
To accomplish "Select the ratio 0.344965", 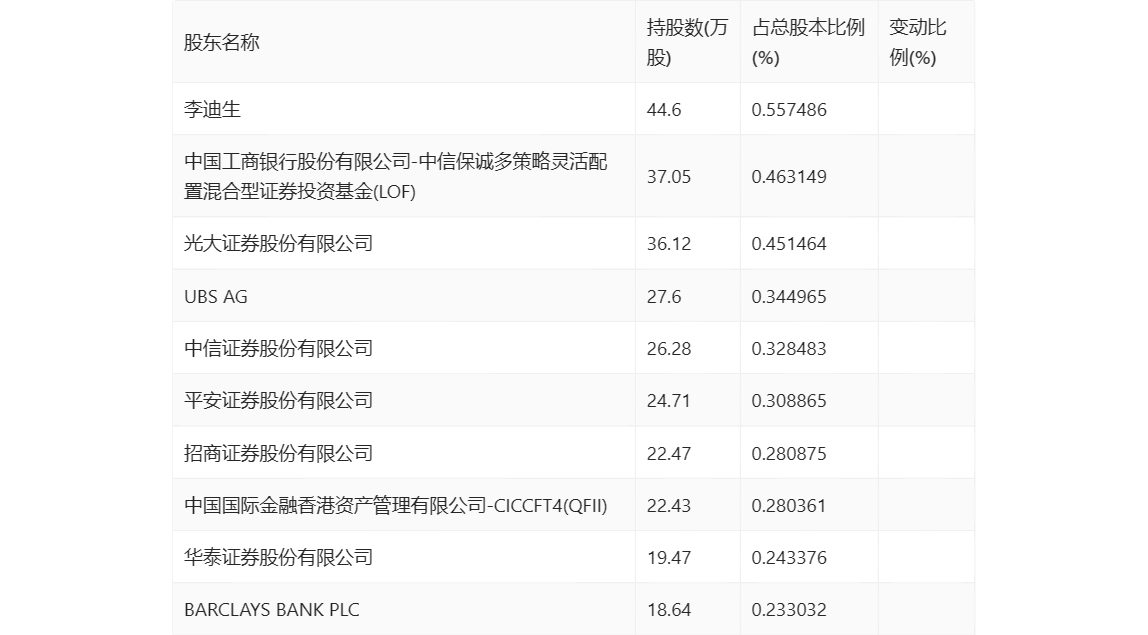I will point(789,297).
